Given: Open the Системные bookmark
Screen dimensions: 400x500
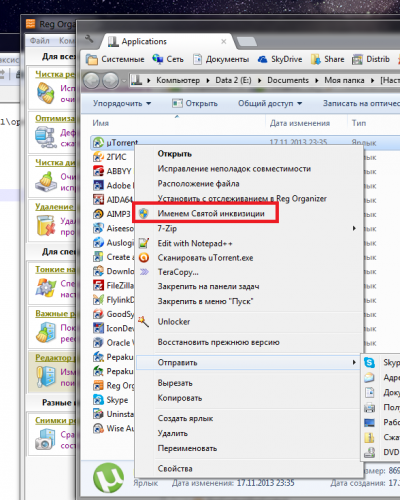Looking at the screenshot, I should click(x=115, y=59).
